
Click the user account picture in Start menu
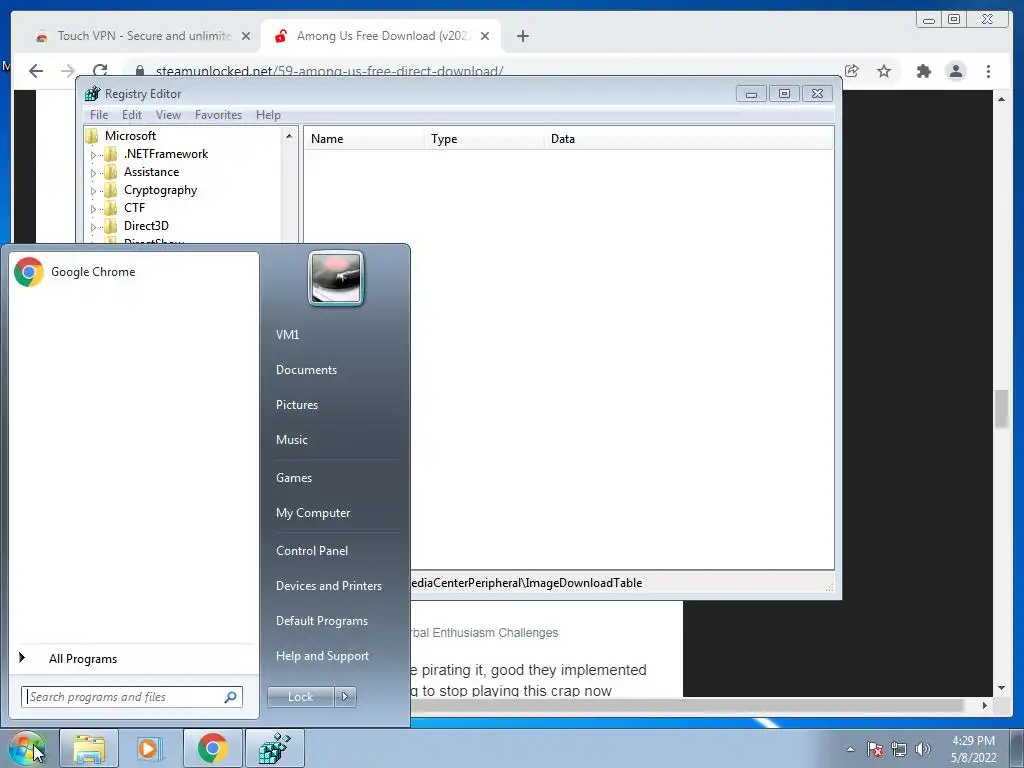336,278
